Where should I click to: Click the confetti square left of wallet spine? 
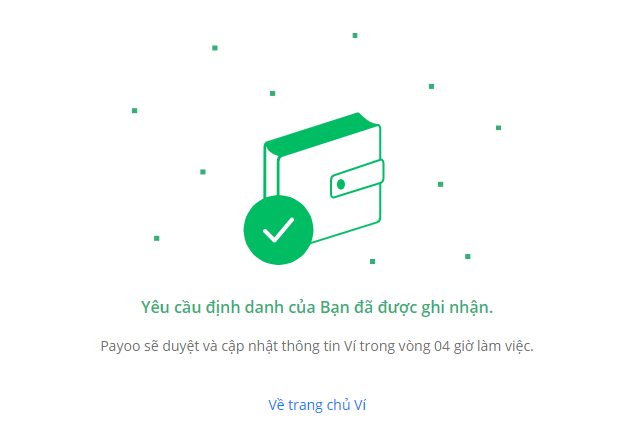coord(203,172)
